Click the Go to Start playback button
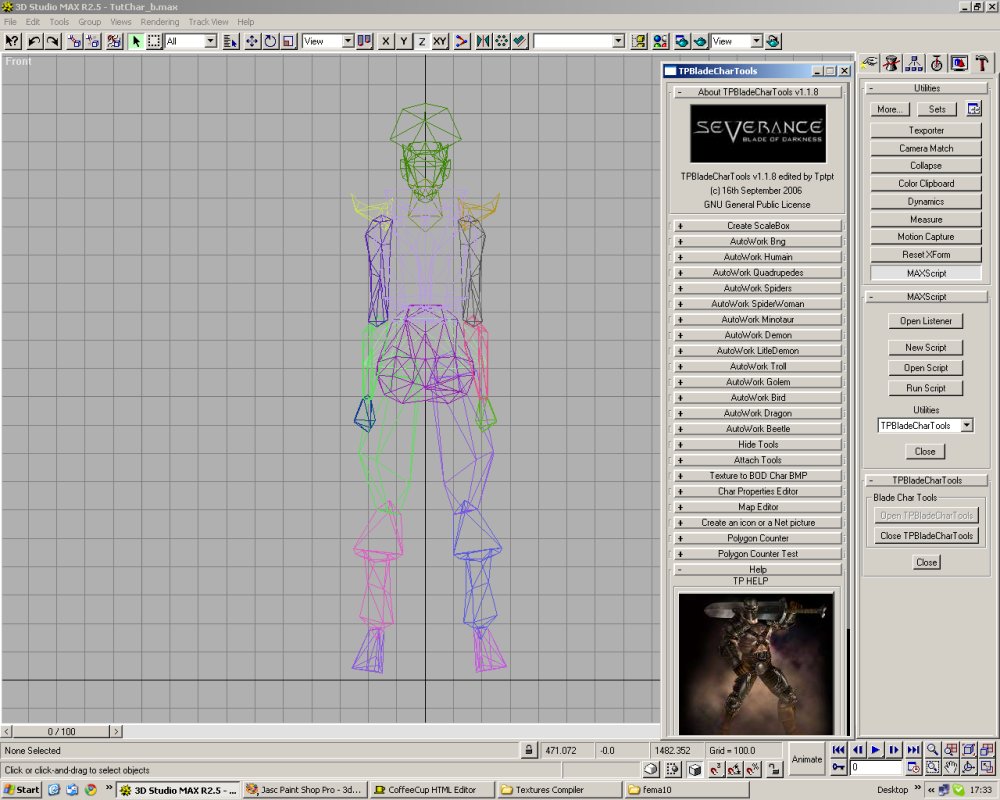 click(x=839, y=750)
